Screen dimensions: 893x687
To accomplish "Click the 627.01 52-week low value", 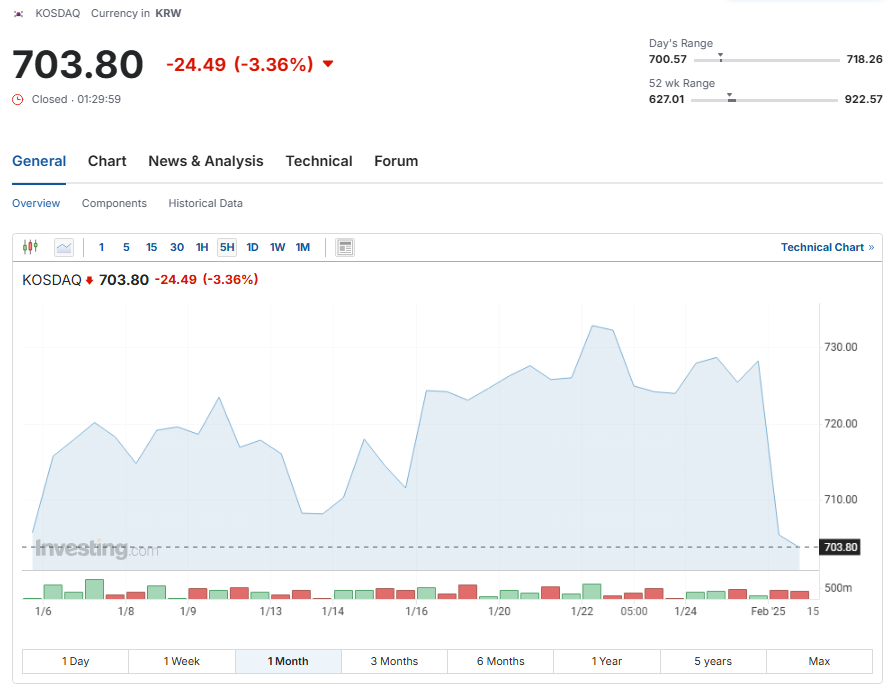I will (666, 99).
